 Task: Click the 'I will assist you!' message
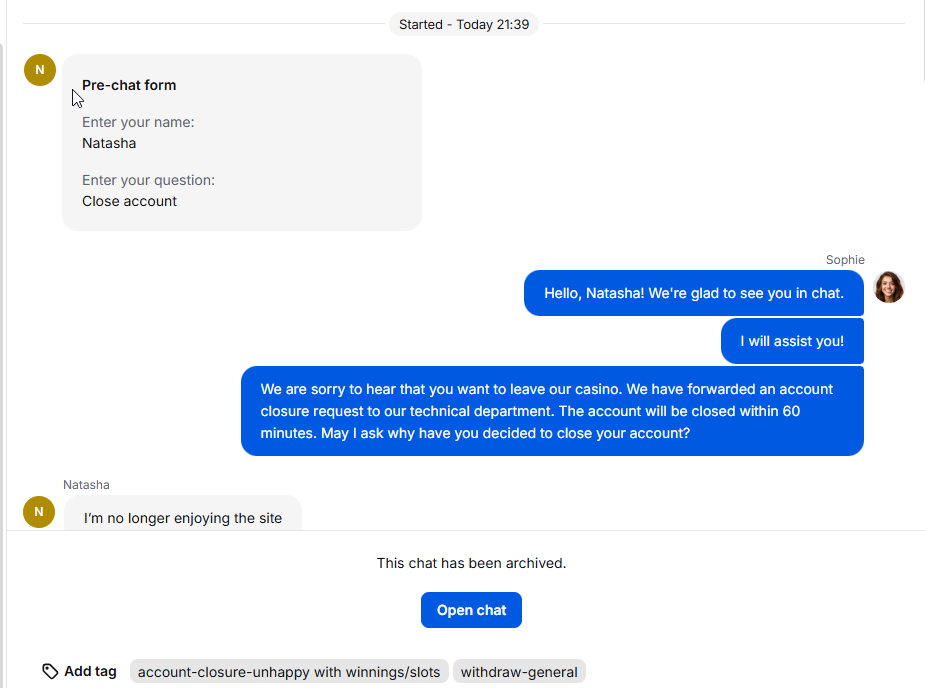click(792, 341)
